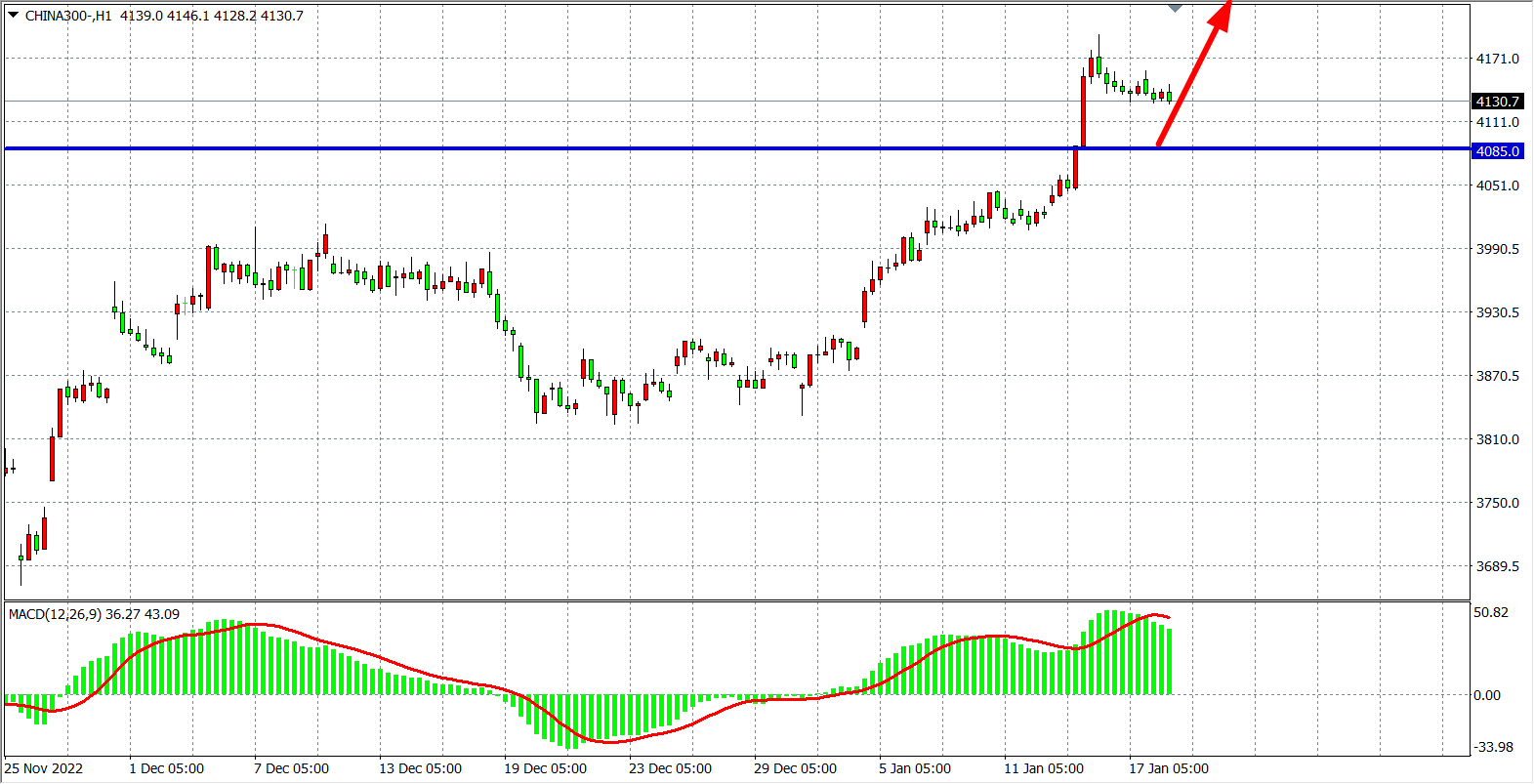Click the 1 Dec 05:00 date label
Image resolution: width=1534 pixels, height=784 pixels.
coord(166,768)
